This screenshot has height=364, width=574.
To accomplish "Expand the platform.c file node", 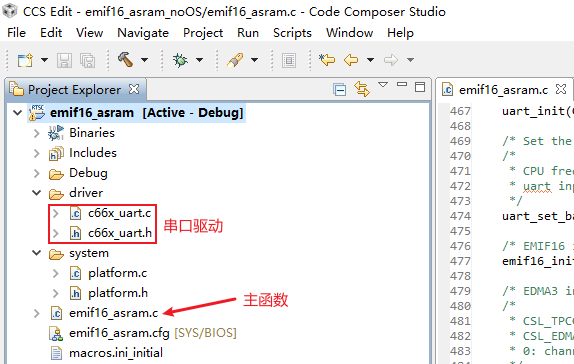I will tap(55, 273).
